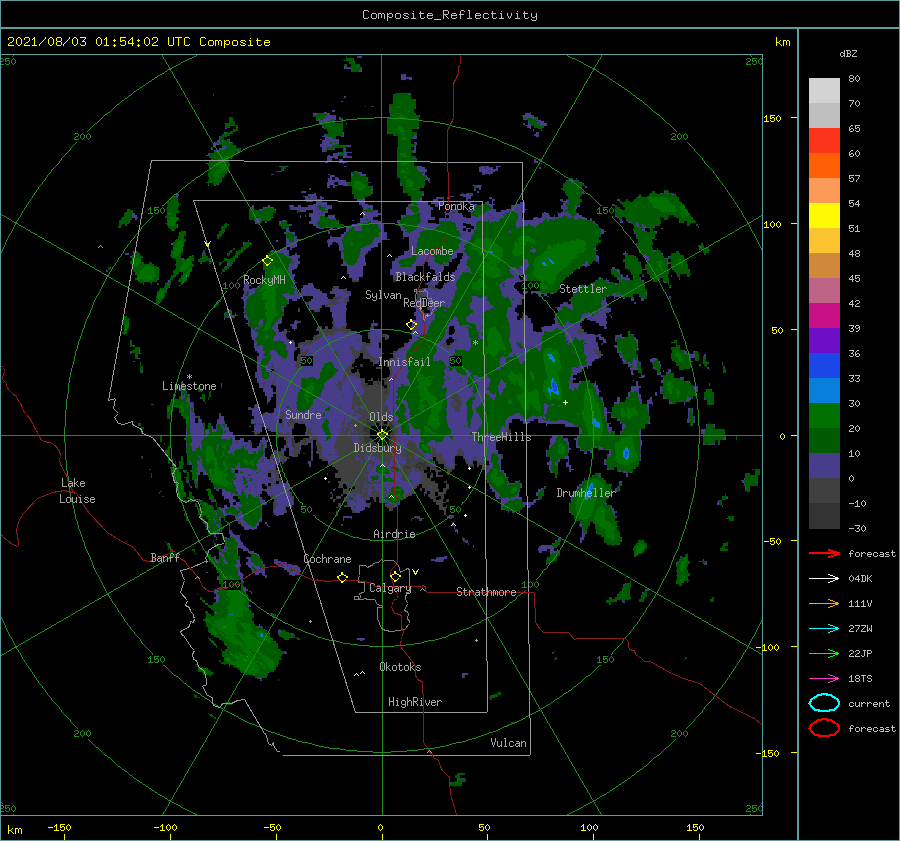
Task: Choose the bright green 20–30 dBZ swatch
Action: coord(824,416)
